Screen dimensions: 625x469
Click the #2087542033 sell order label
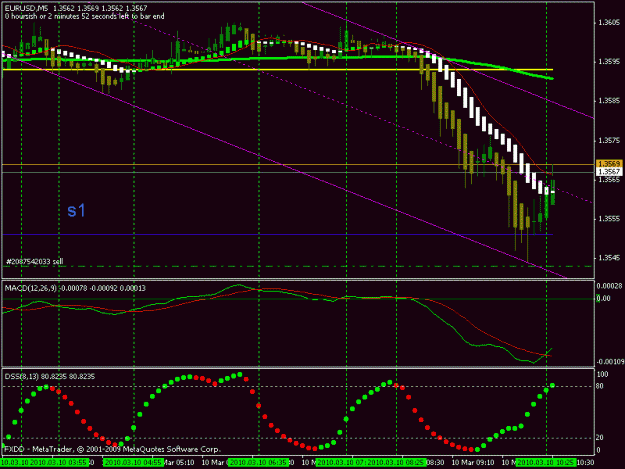[35, 261]
